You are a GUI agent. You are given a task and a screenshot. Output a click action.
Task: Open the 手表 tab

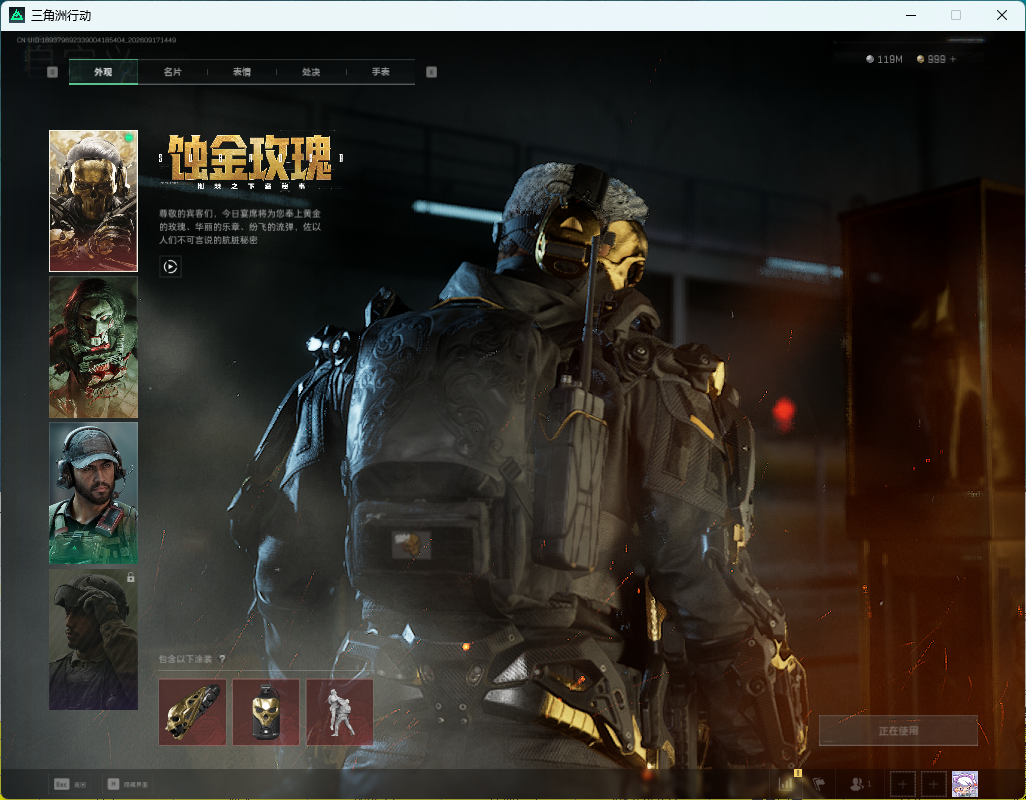coord(381,72)
